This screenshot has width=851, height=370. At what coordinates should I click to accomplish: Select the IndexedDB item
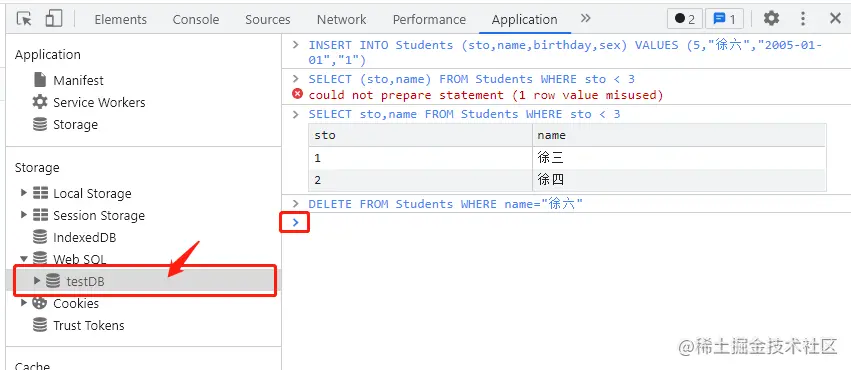pyautogui.click(x=85, y=238)
